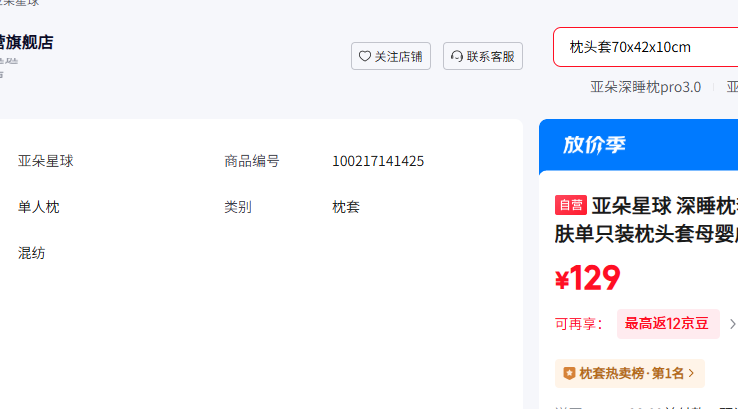The width and height of the screenshot is (738, 409).
Task: Click the brand value 亚朵星球
Action: tap(46, 161)
